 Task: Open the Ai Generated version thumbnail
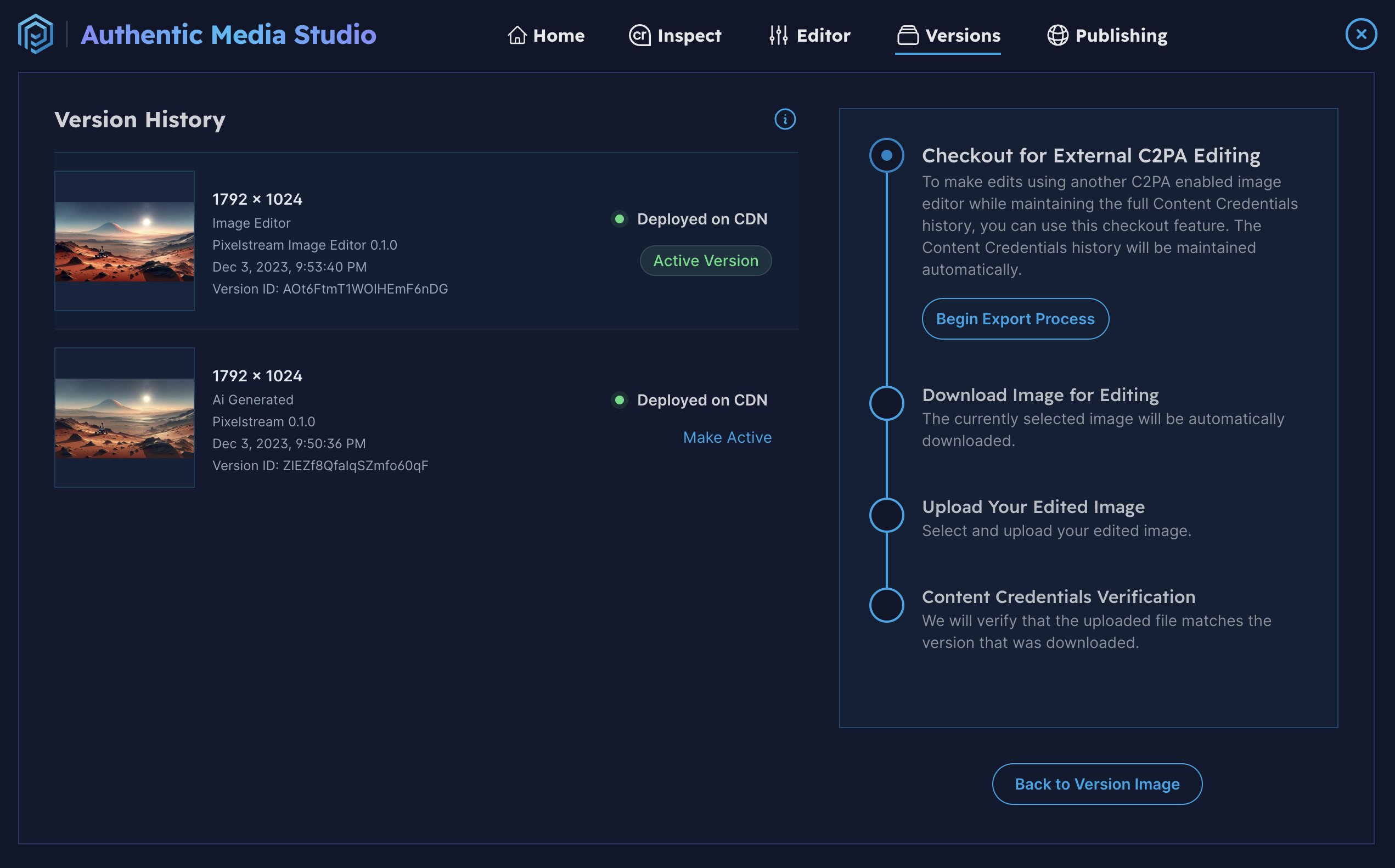pos(125,418)
